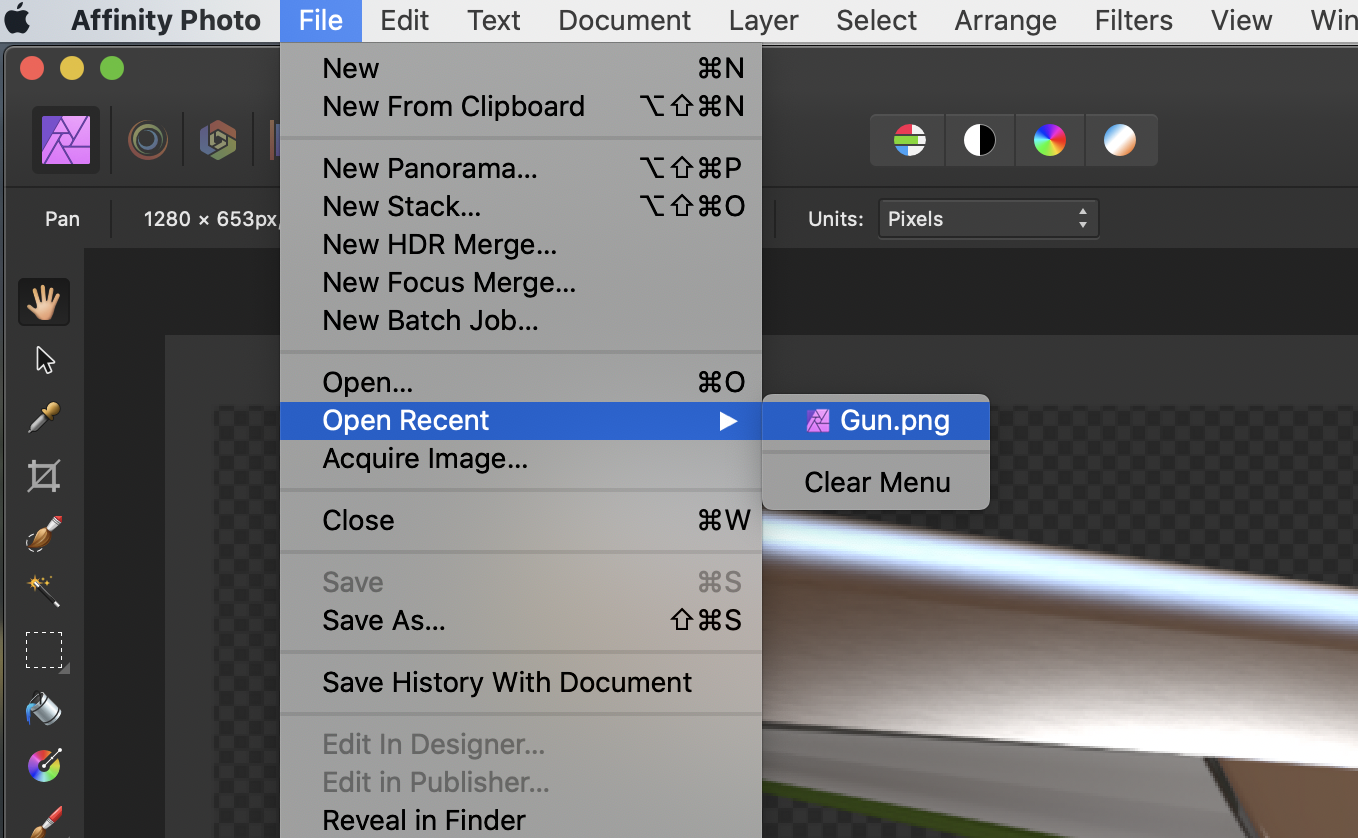Apply Auto Colors toolbar icon
This screenshot has height=838, width=1358.
coord(1049,140)
